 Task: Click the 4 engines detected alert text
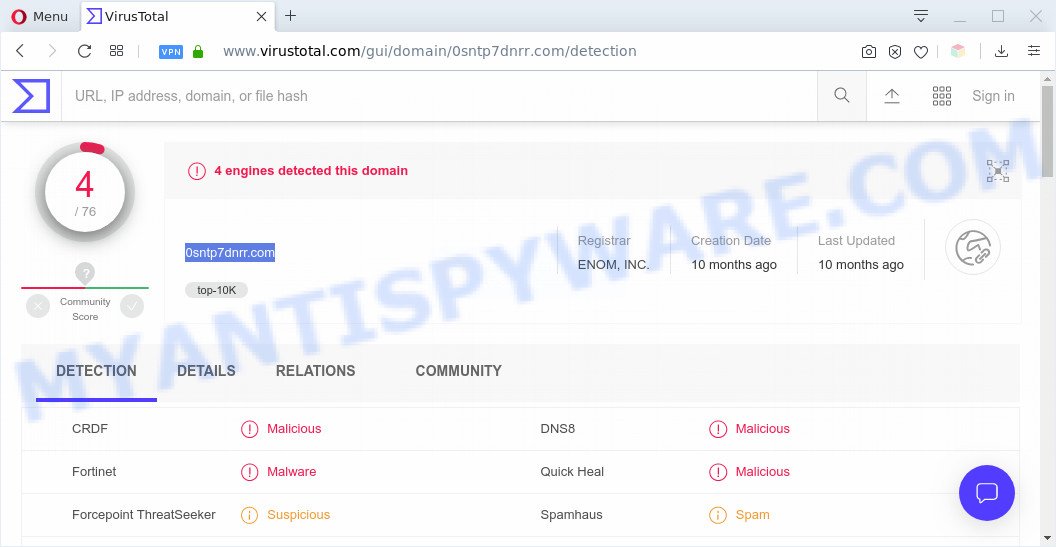click(311, 171)
